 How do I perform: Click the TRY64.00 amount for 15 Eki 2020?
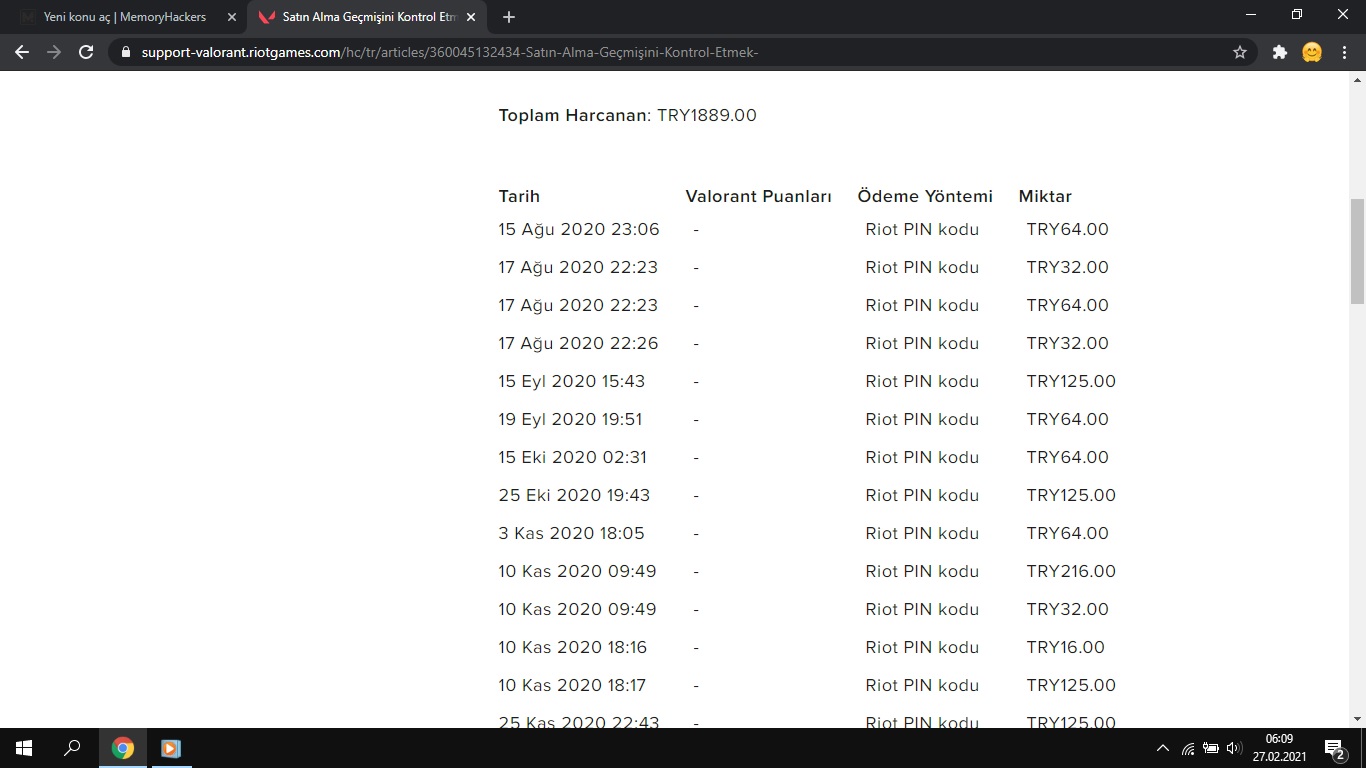[1068, 457]
